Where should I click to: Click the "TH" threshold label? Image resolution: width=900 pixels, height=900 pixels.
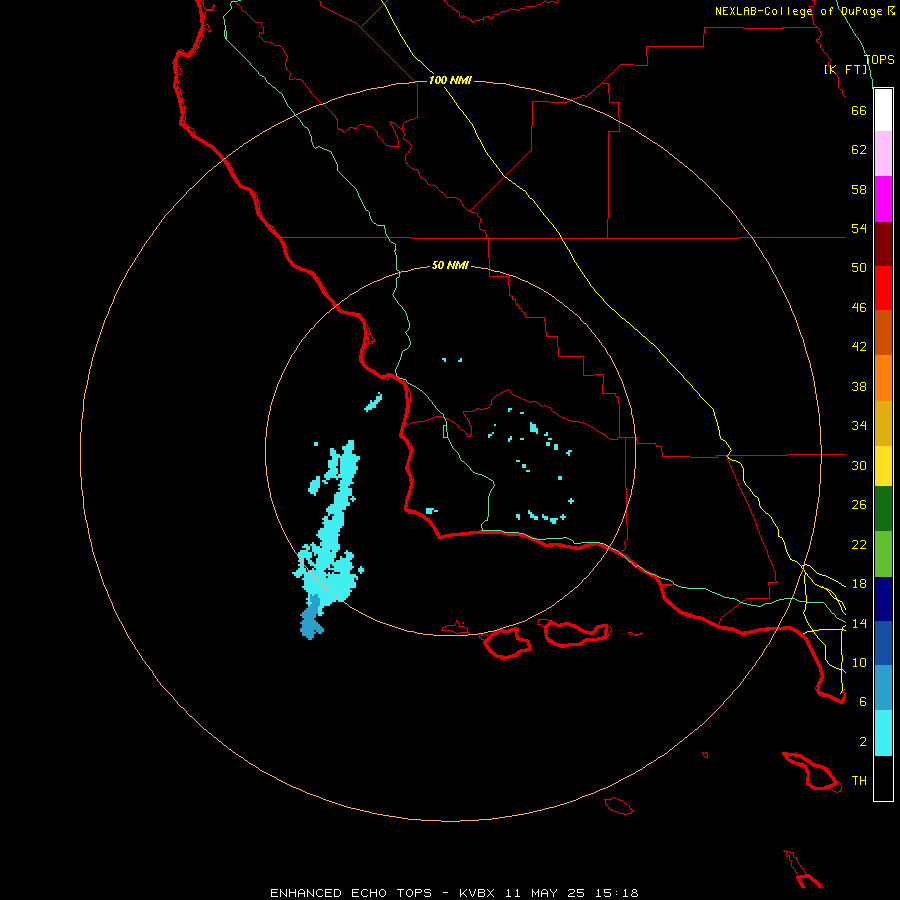tap(859, 781)
